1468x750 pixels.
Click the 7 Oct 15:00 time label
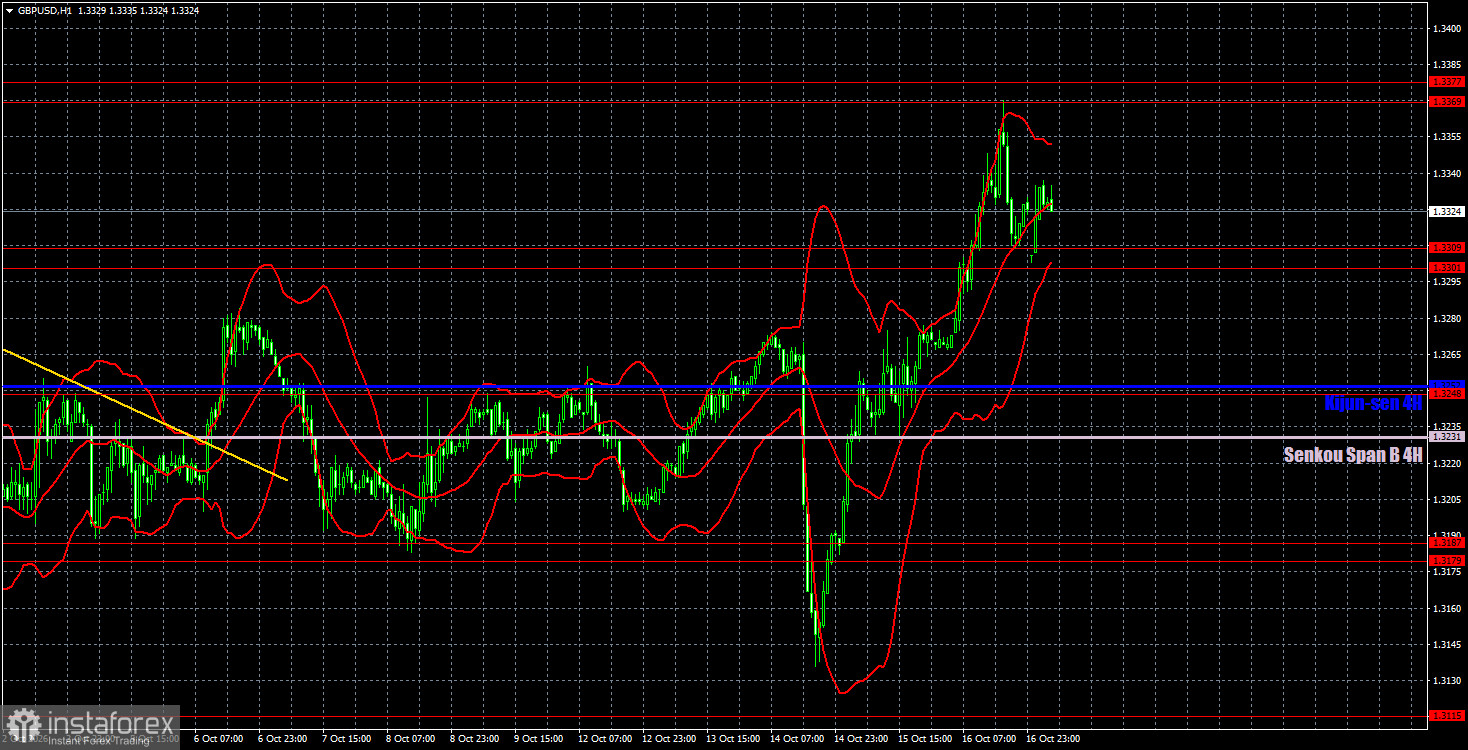click(x=345, y=739)
